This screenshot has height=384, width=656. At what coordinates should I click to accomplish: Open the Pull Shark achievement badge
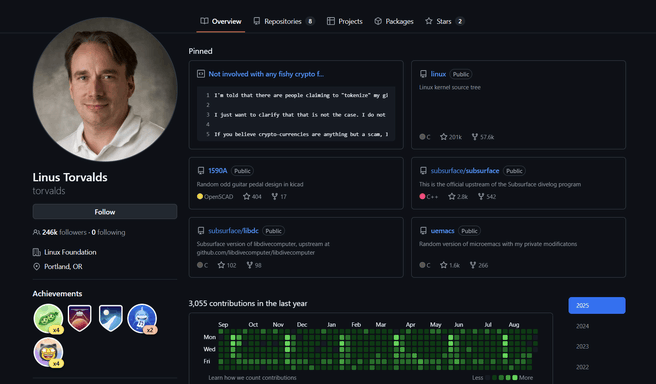142,318
